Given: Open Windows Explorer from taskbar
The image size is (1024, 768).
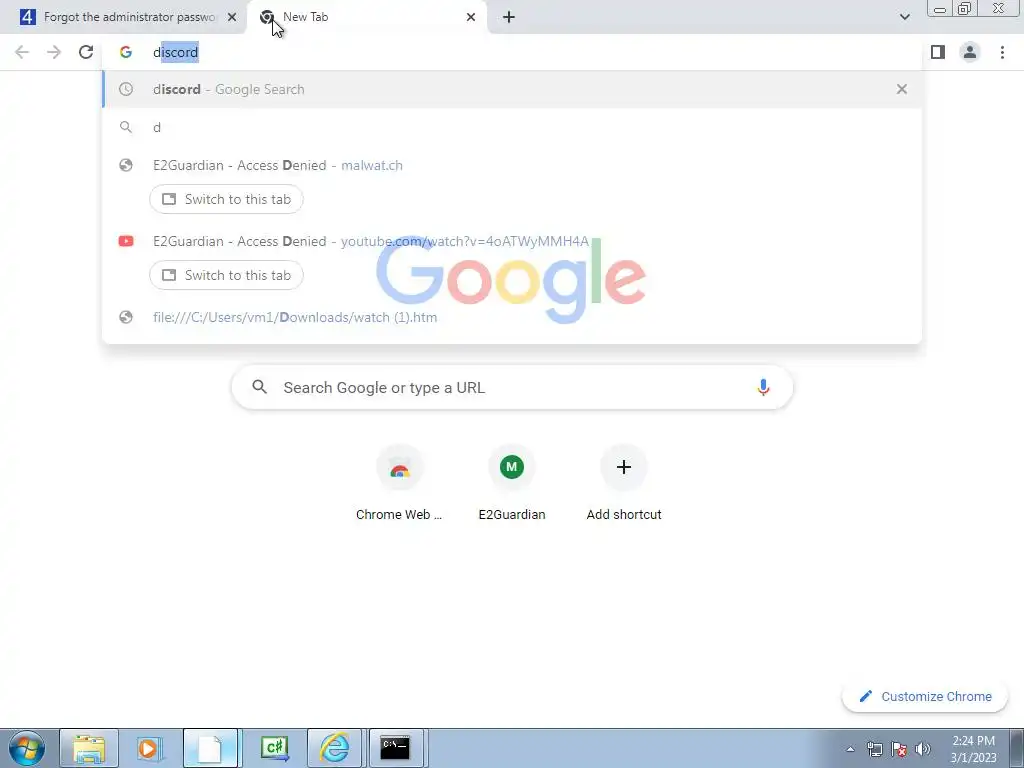Looking at the screenshot, I should tap(89, 748).
